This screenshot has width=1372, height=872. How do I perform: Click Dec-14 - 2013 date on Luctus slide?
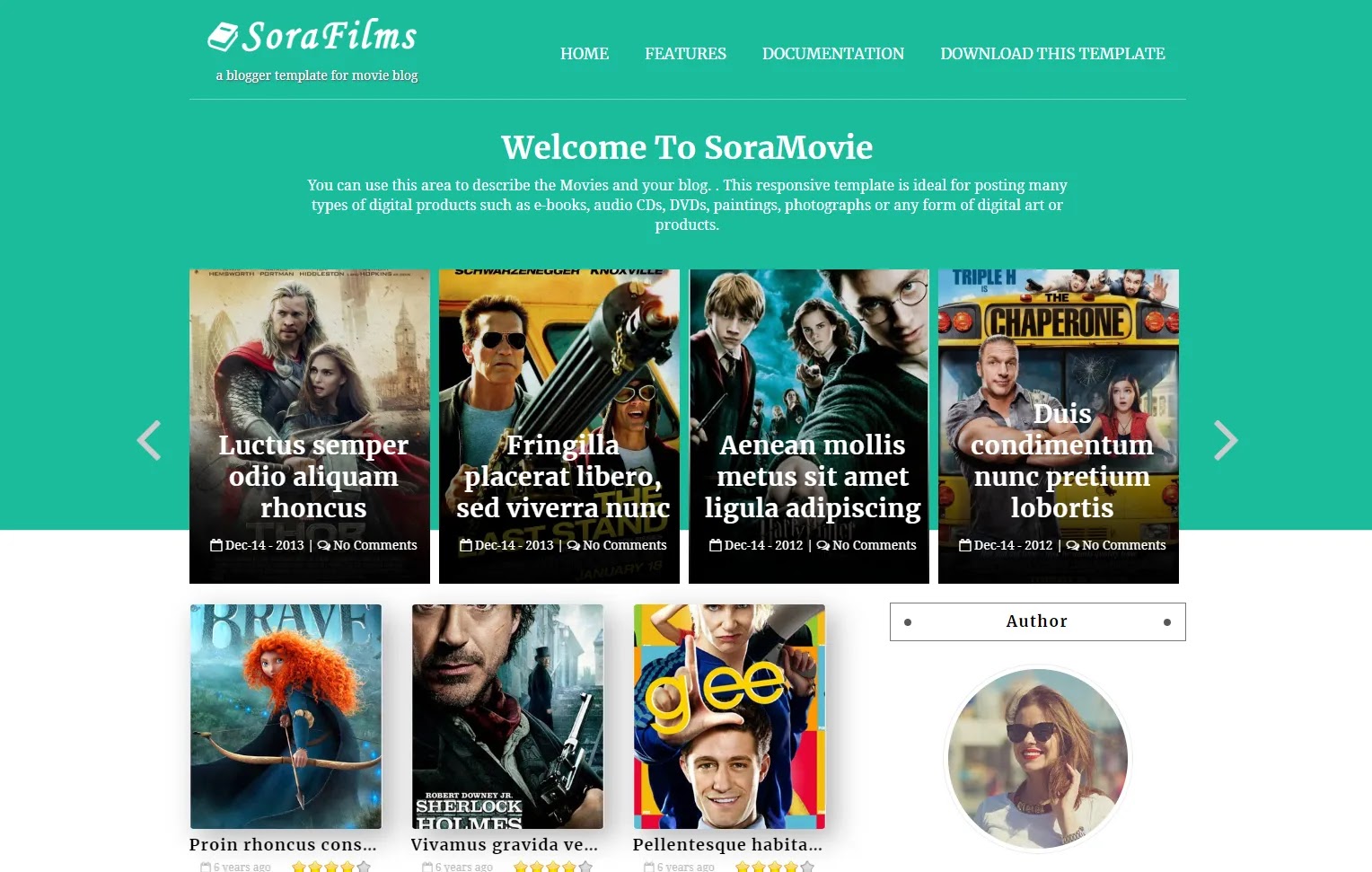coord(265,545)
